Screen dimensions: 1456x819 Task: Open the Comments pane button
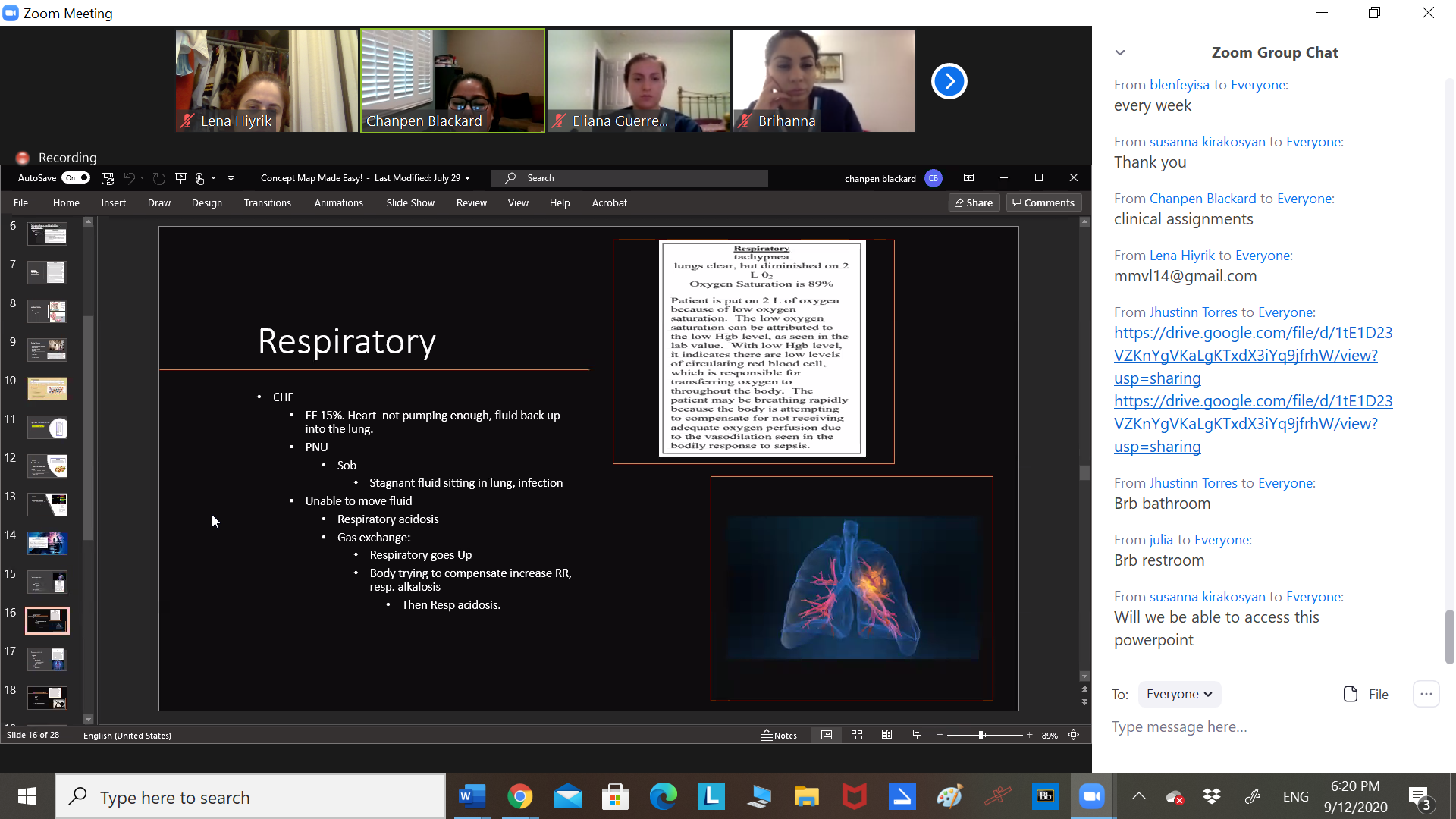coord(1043,202)
